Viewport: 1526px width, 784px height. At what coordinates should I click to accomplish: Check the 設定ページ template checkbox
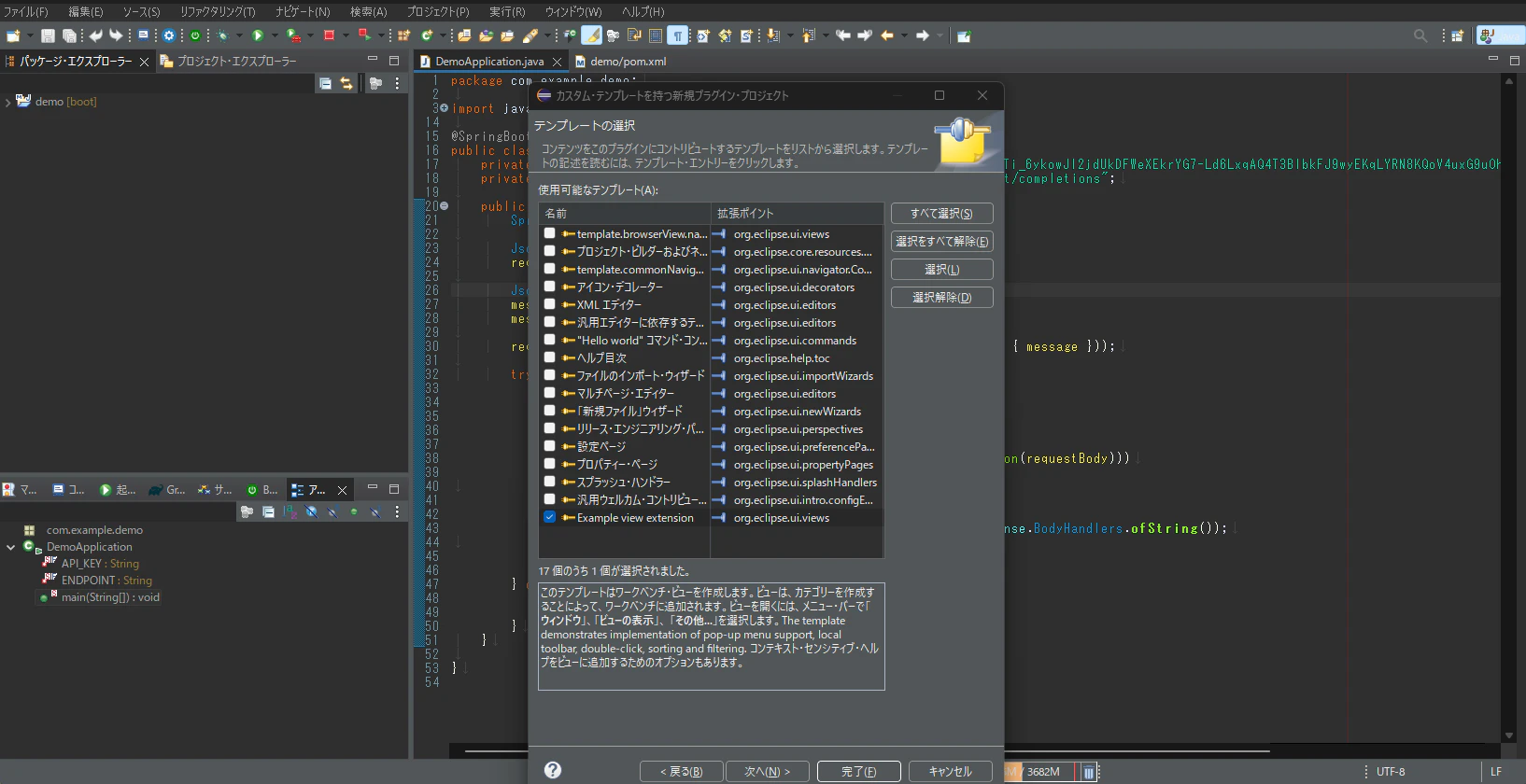tap(550, 446)
